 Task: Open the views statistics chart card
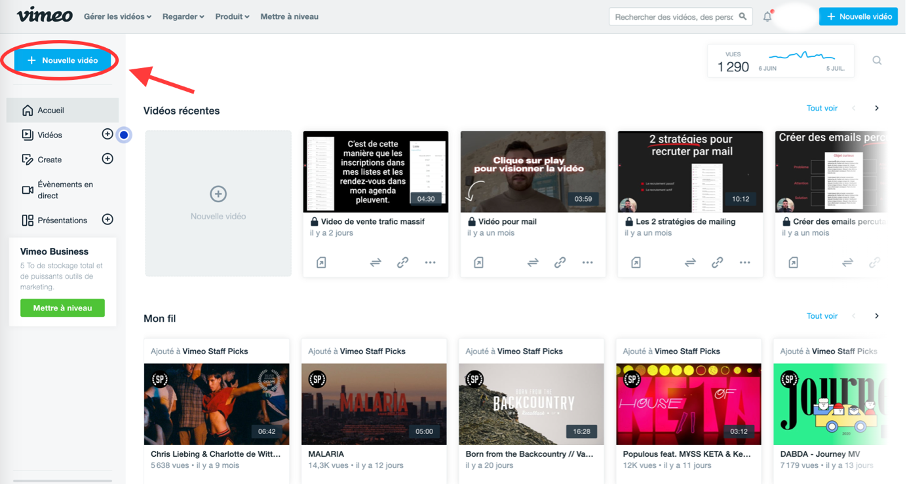click(781, 61)
